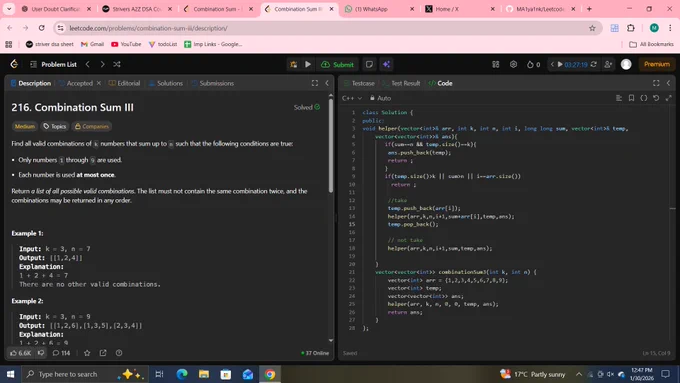The height and width of the screenshot is (383, 680).
Task: Open the Problem List panel
Action: 54,64
